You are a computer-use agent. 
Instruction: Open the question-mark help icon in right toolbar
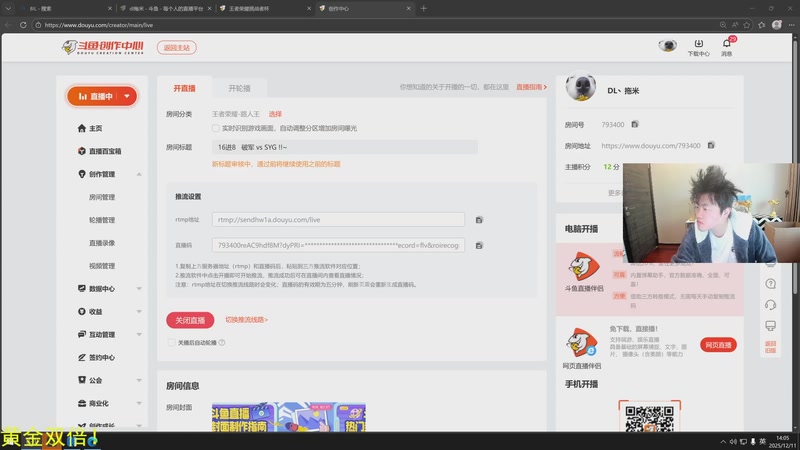770,284
